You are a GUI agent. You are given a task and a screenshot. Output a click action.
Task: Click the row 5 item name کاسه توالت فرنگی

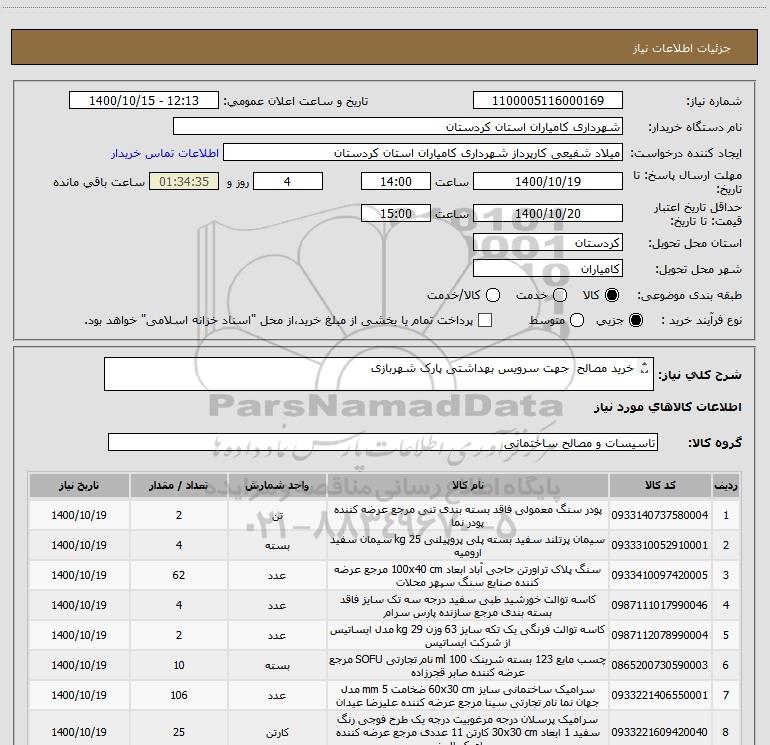tap(468, 635)
